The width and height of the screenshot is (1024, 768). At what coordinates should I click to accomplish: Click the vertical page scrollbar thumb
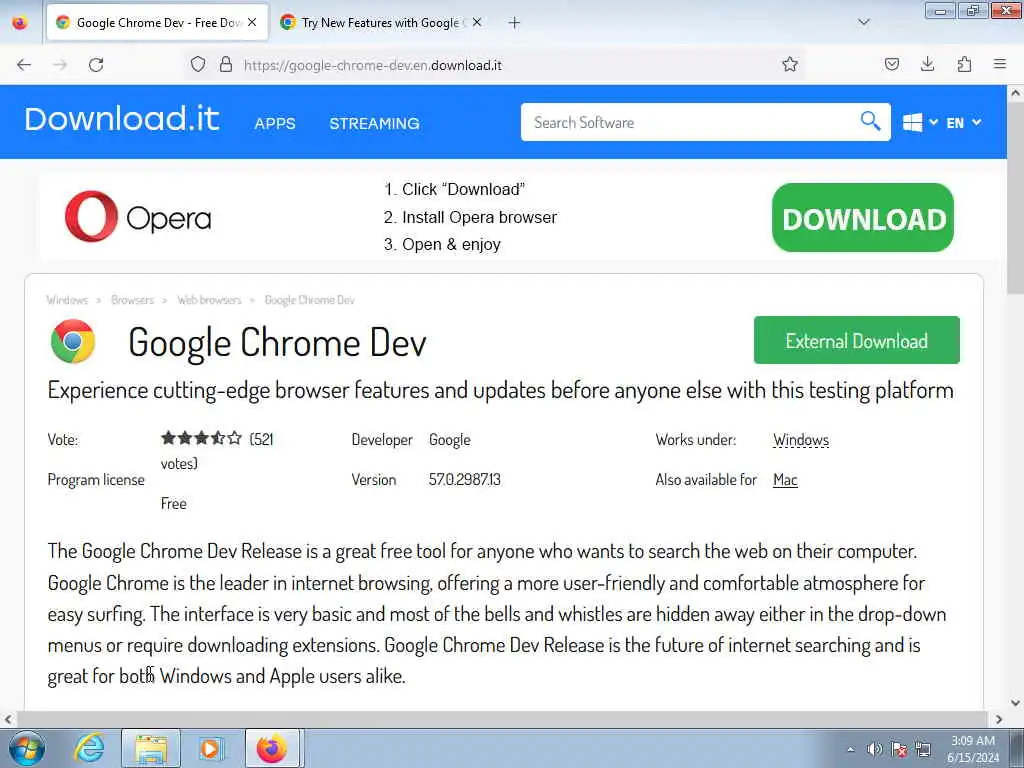(1016, 199)
